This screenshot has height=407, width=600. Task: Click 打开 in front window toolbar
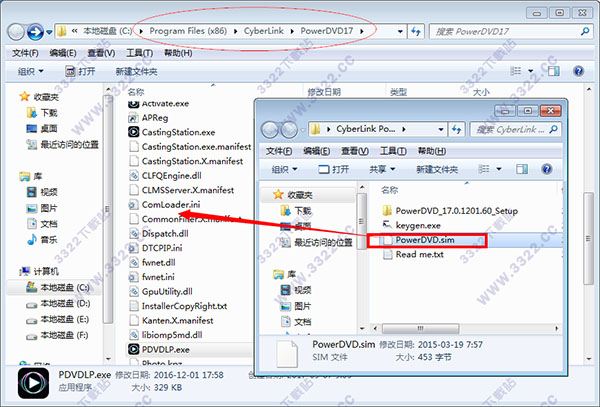click(334, 169)
